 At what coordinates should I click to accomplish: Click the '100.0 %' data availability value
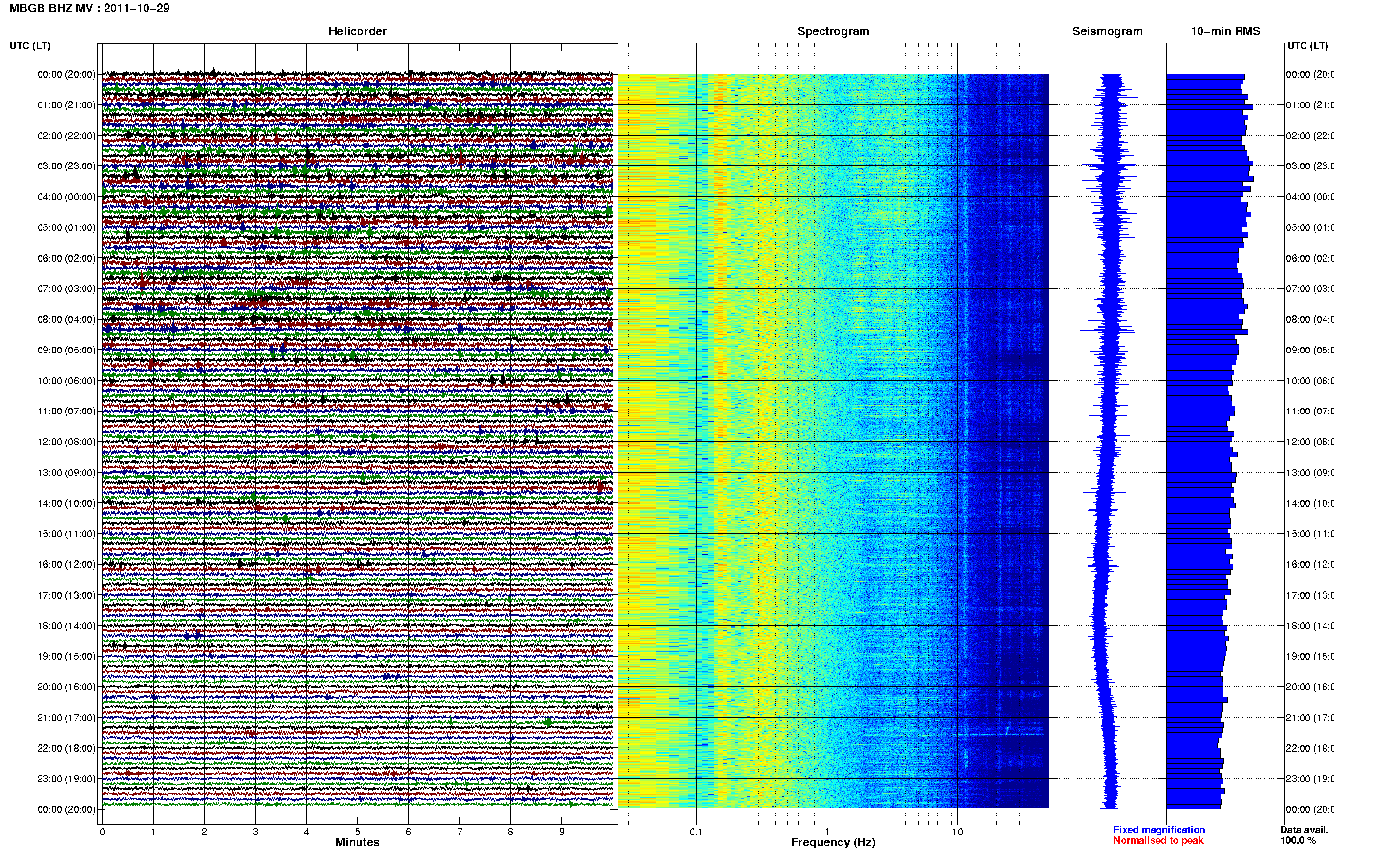[x=1298, y=840]
